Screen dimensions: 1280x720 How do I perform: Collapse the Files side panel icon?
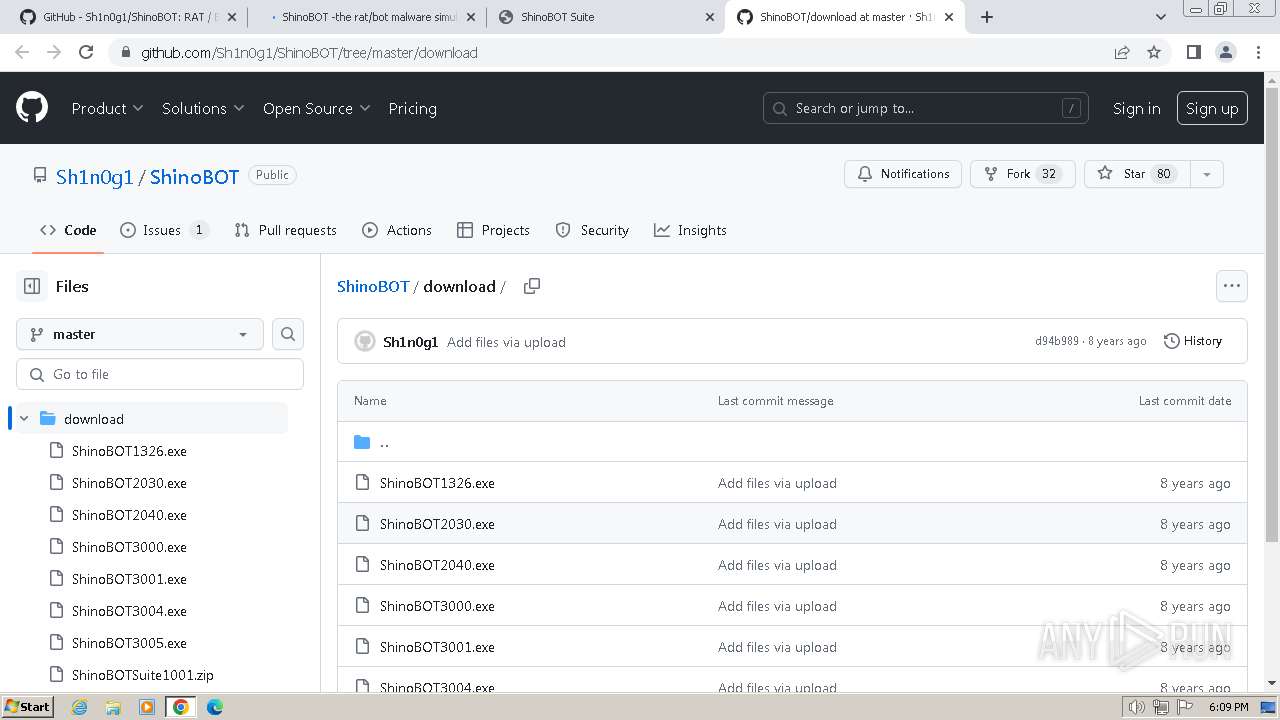pos(32,286)
